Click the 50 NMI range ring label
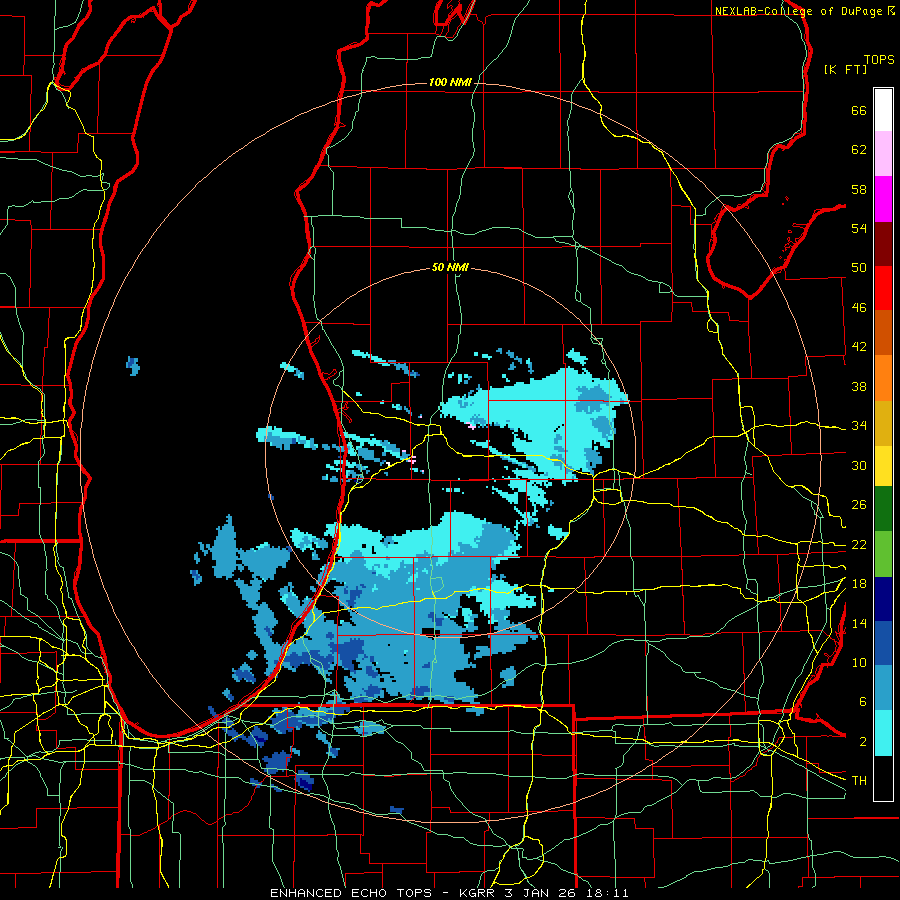This screenshot has width=900, height=900. click(450, 267)
